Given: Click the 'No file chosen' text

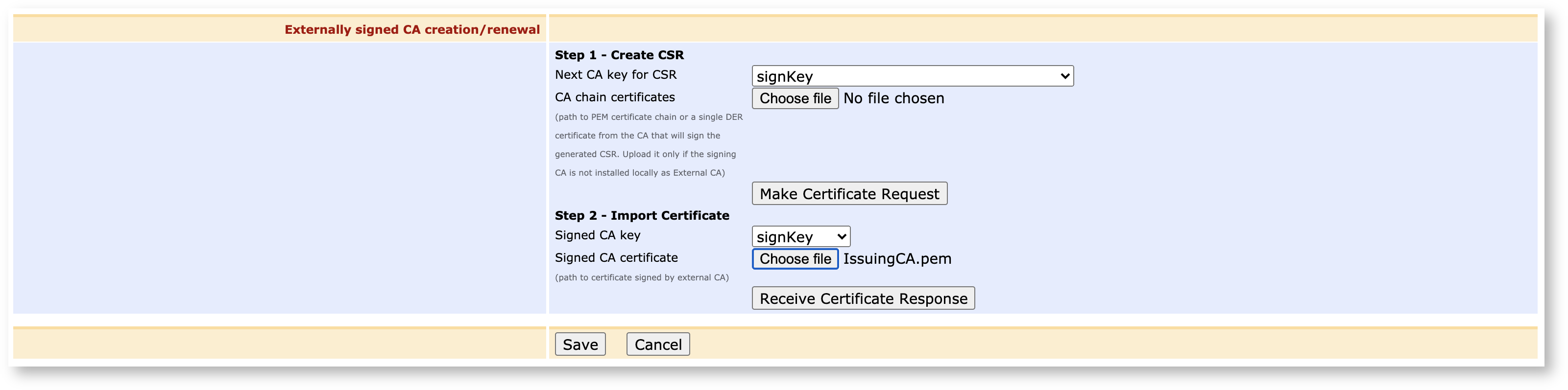Looking at the screenshot, I should pyautogui.click(x=893, y=98).
